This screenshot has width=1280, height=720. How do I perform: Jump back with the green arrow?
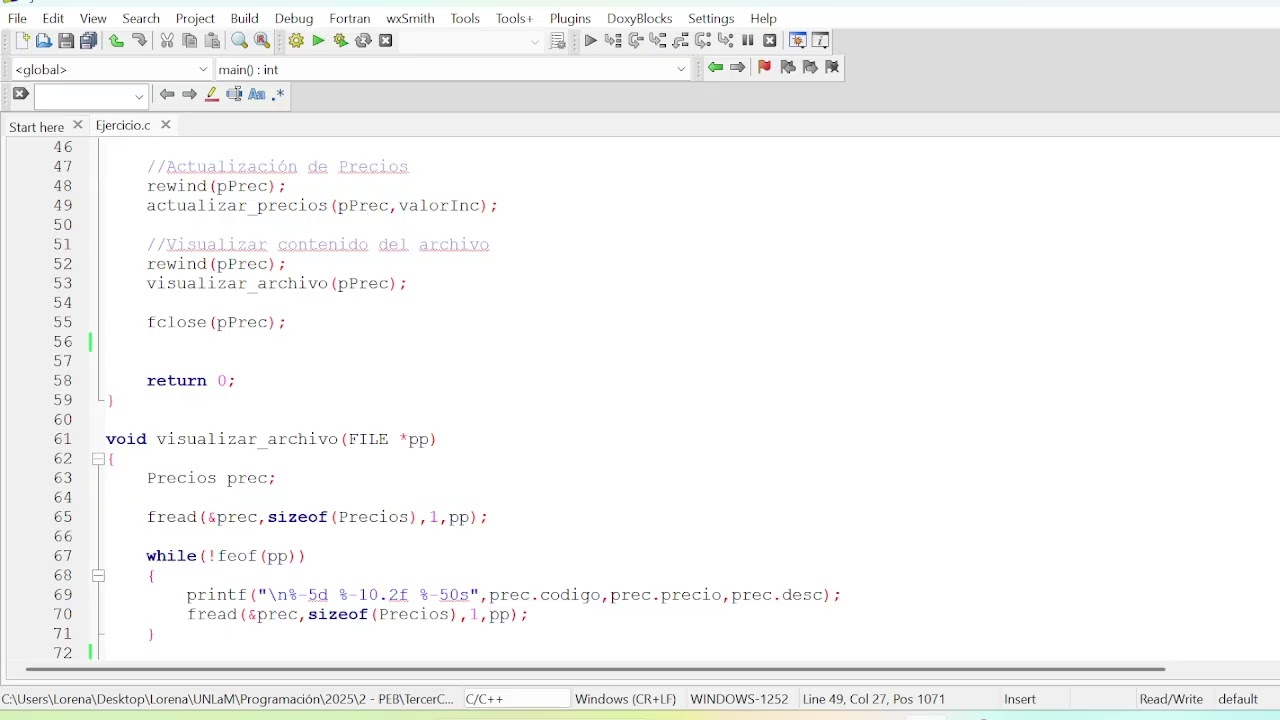pos(715,67)
